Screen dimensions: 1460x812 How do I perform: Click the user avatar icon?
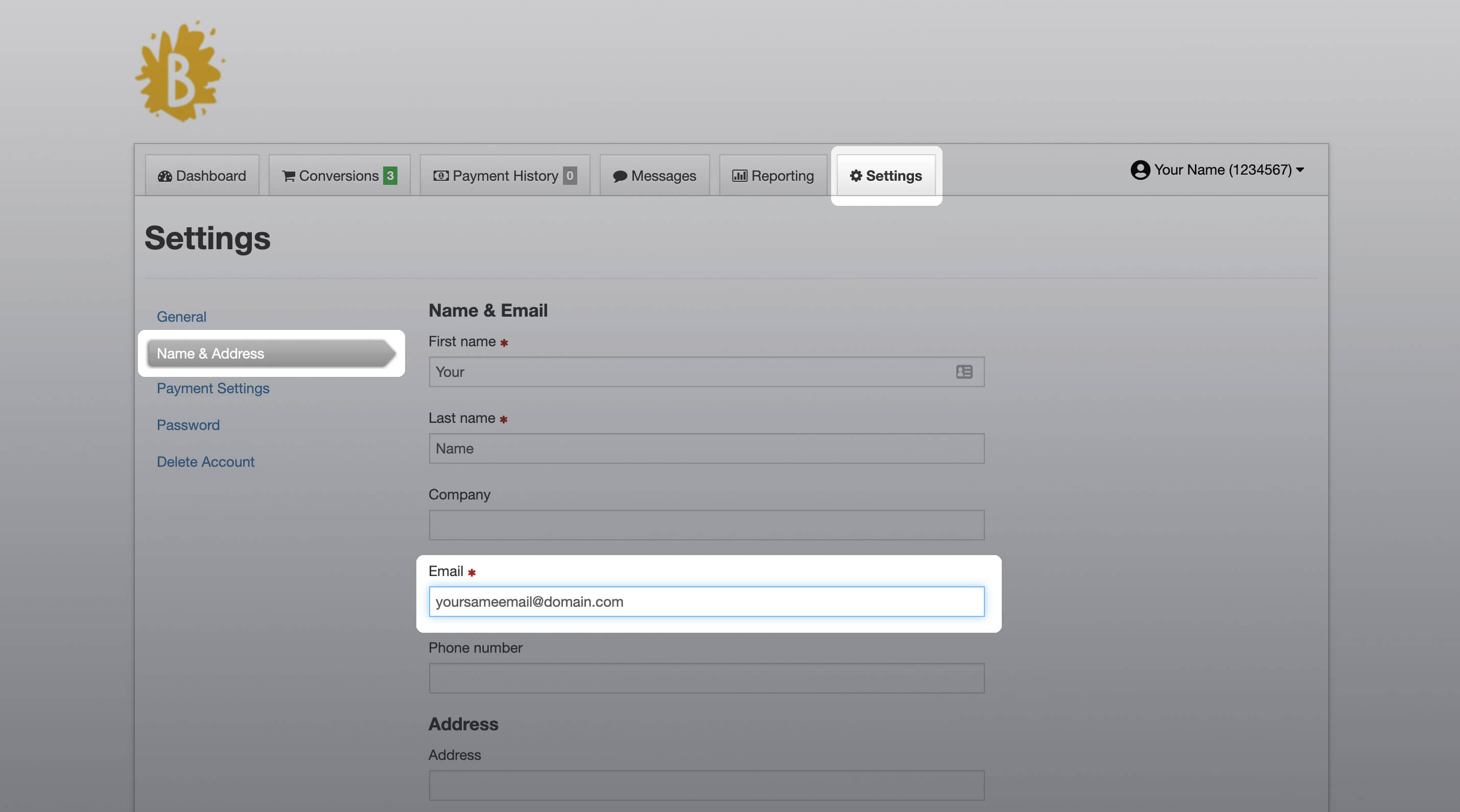point(1140,170)
